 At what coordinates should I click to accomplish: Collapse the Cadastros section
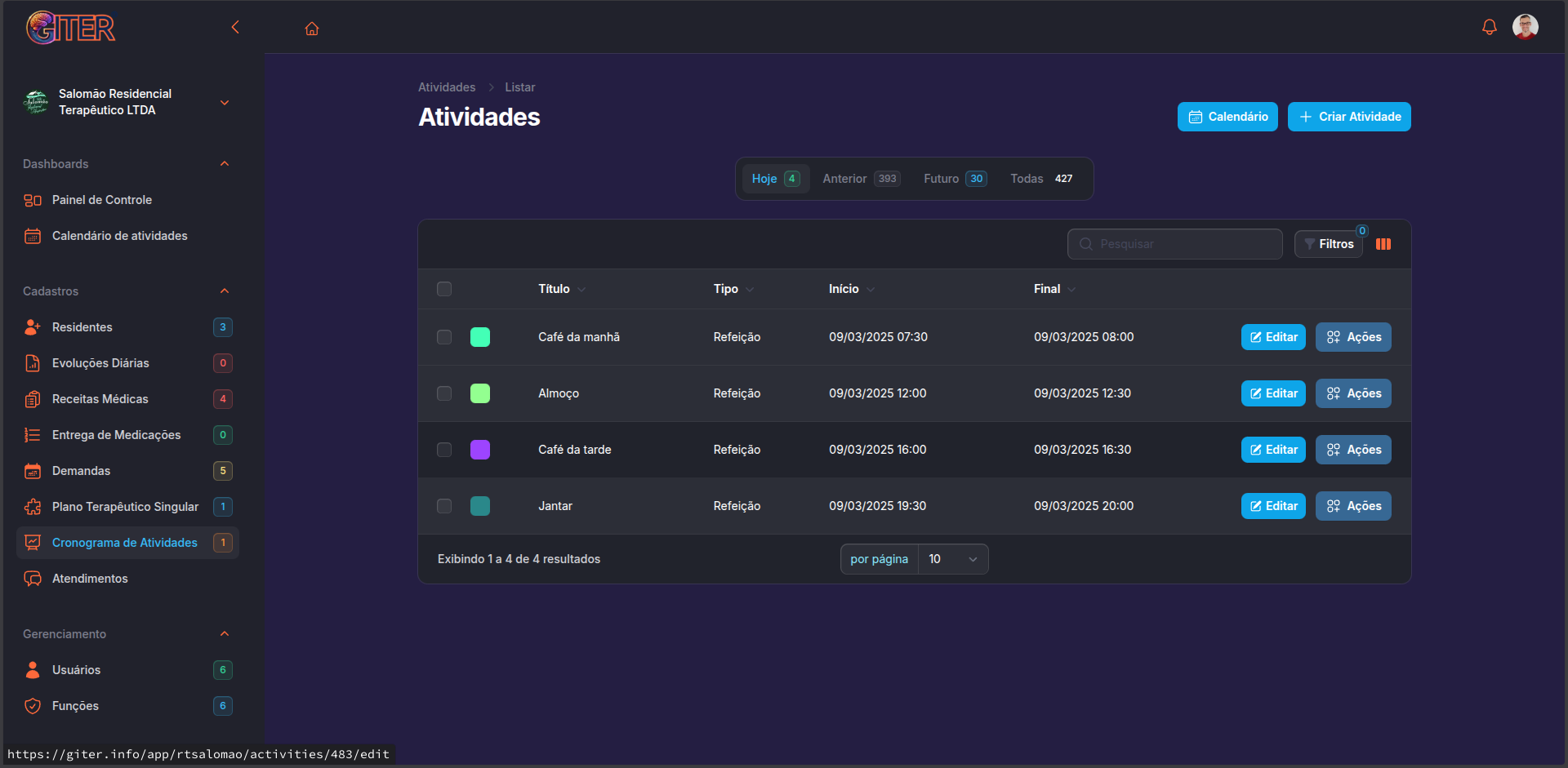(225, 291)
